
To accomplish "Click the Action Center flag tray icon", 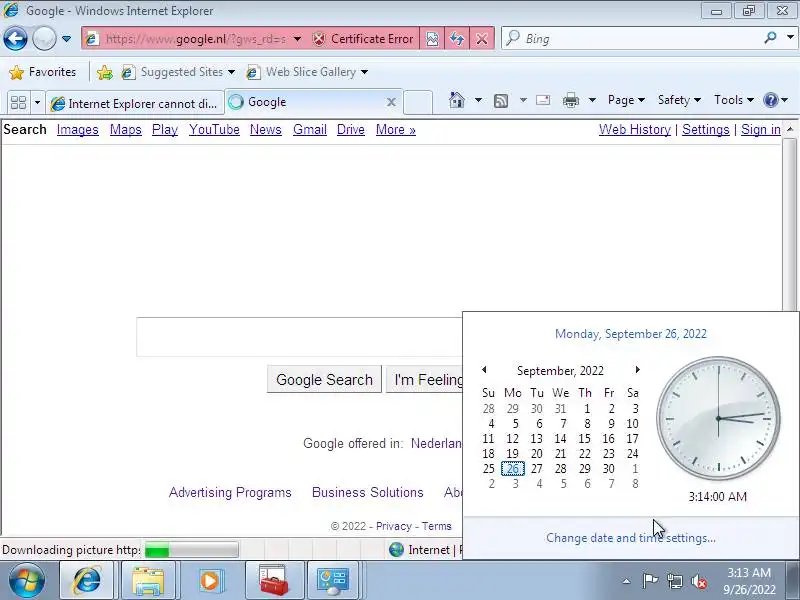I will click(650, 581).
